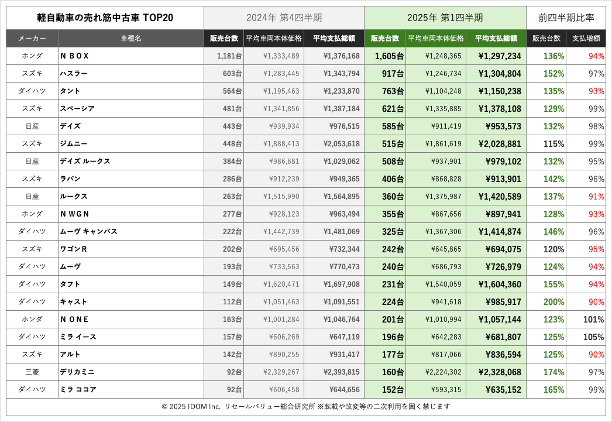
Task: Select the model name 'N BOX'
Action: point(75,56)
